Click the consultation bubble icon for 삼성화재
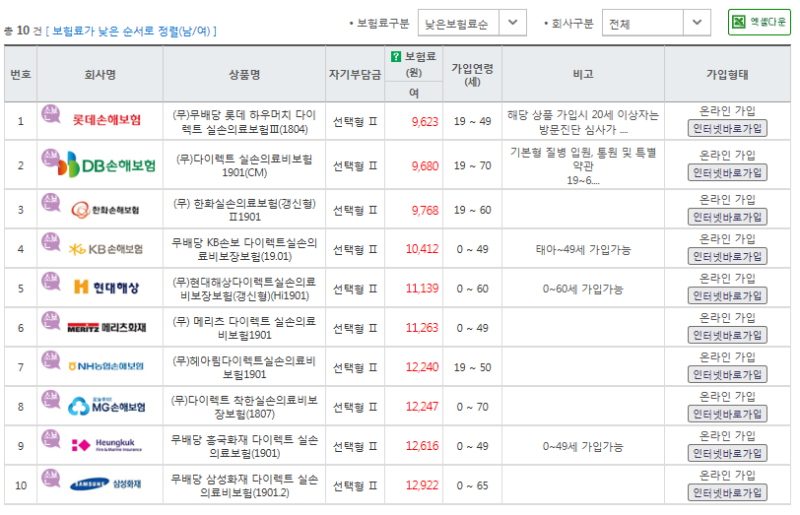Screen dimensions: 800x515 point(51,478)
